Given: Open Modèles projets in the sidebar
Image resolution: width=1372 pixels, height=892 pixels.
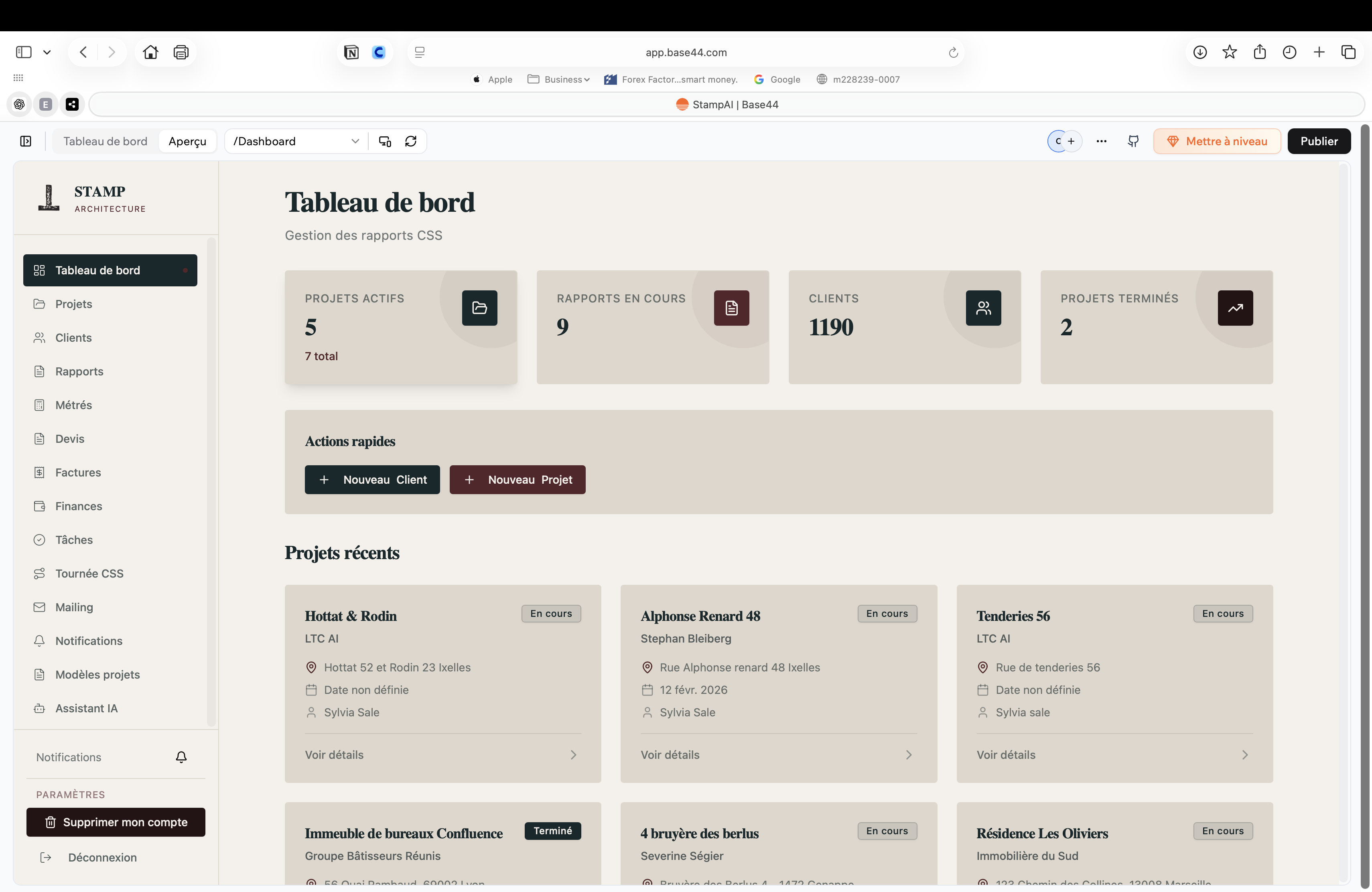Looking at the screenshot, I should point(110,675).
